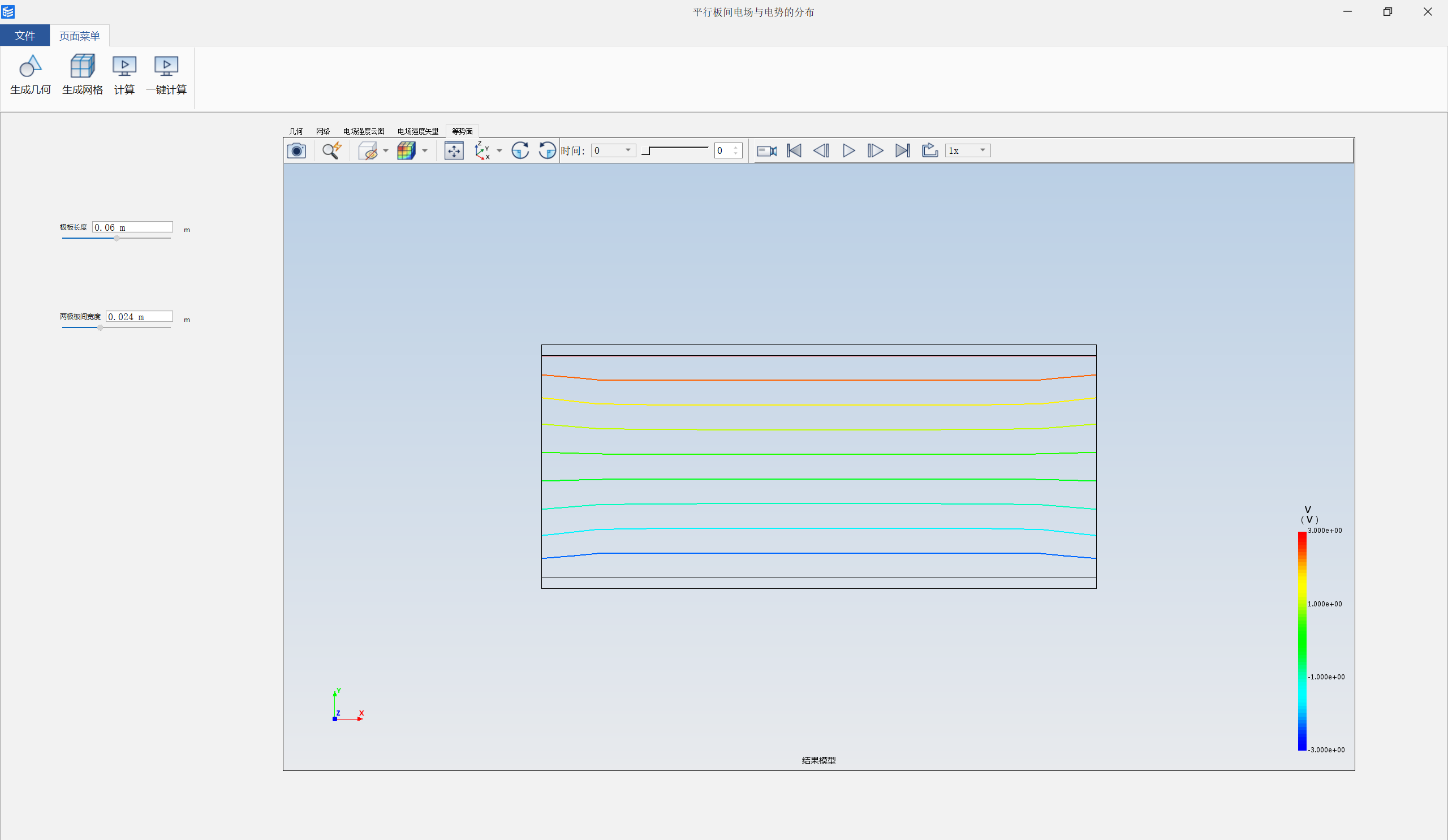Expand the hide-object dropdown arrow
Image resolution: width=1448 pixels, height=840 pixels.
click(x=386, y=150)
